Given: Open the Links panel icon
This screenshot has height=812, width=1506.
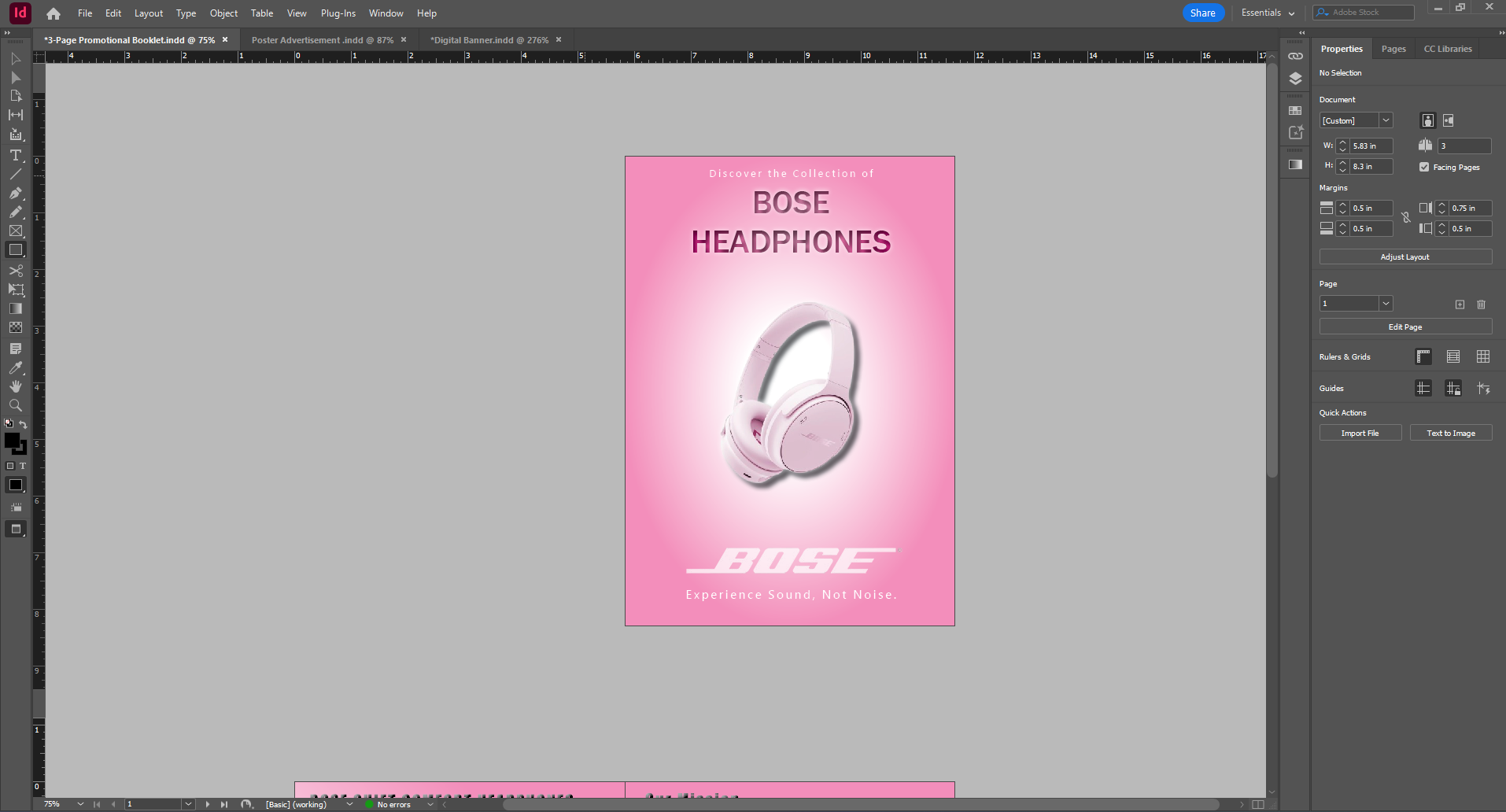Looking at the screenshot, I should click(1295, 56).
